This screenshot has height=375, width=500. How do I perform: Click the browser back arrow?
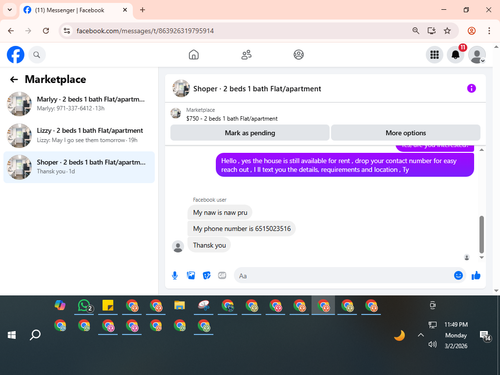11,31
